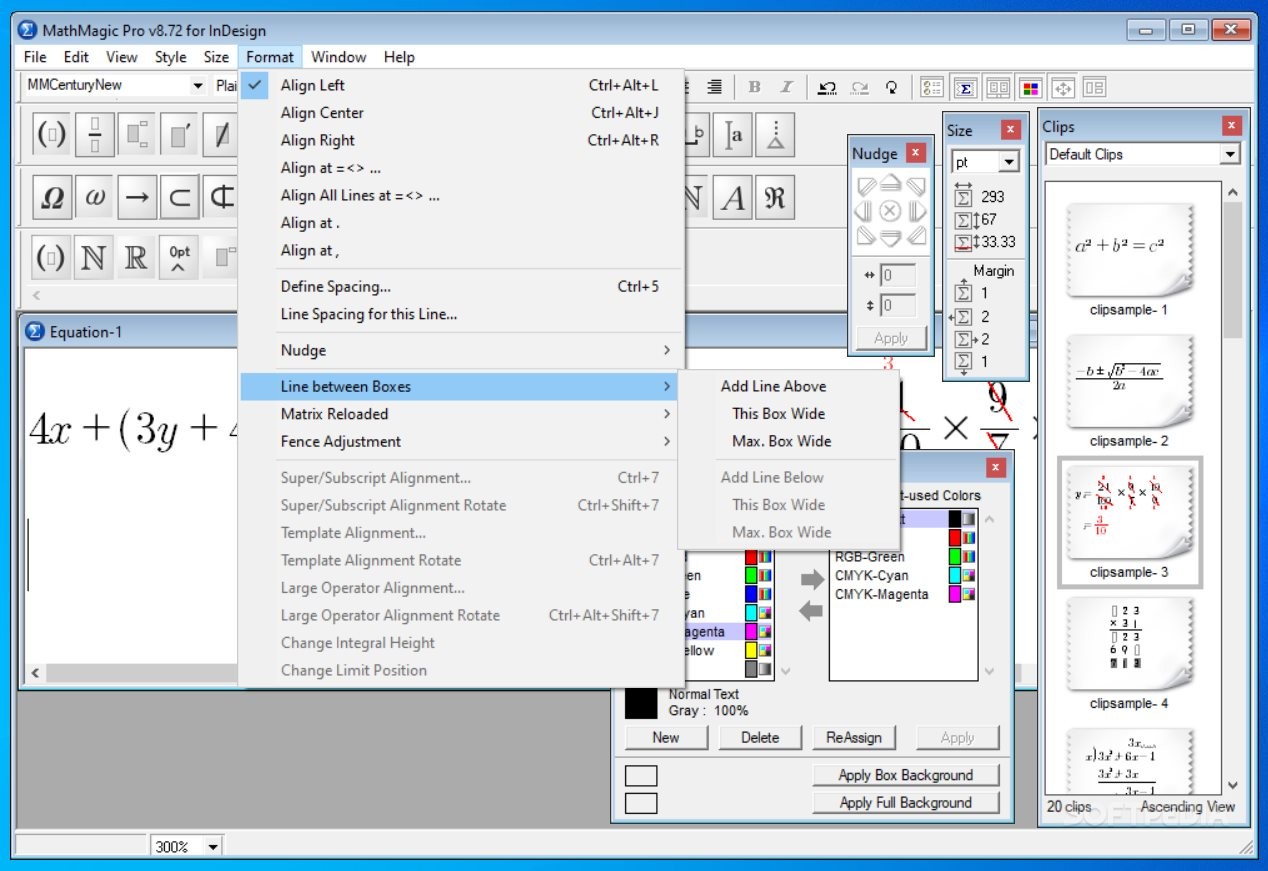Click the black Normal Text color preview
The height and width of the screenshot is (871, 1268).
tap(640, 703)
